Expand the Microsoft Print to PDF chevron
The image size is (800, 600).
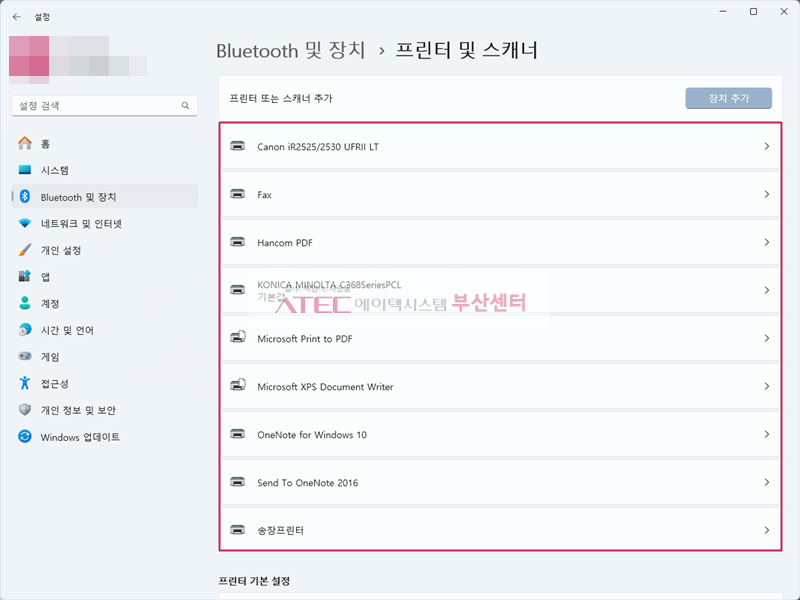pos(766,338)
